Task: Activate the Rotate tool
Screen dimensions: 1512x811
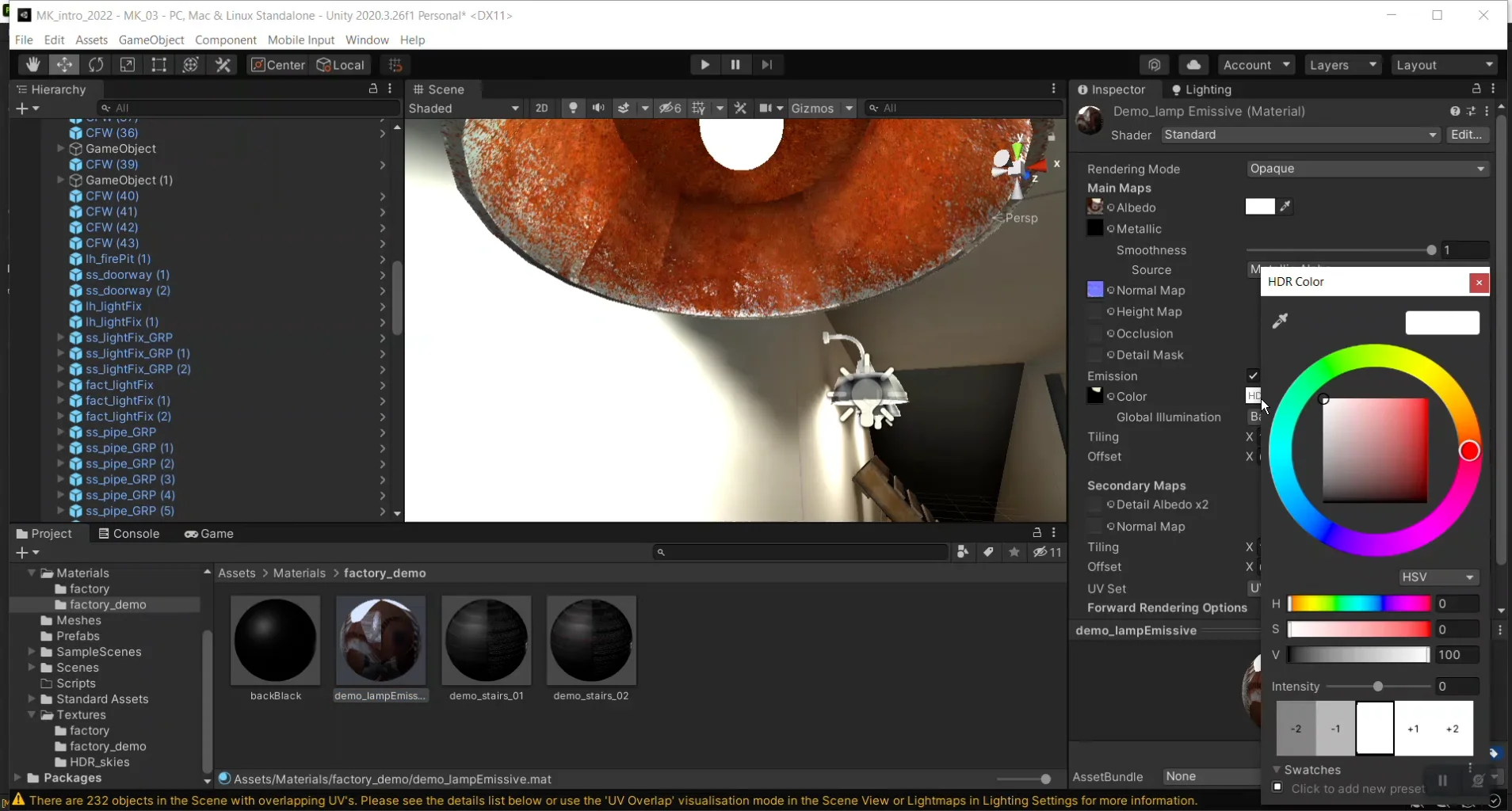Action: [96, 65]
